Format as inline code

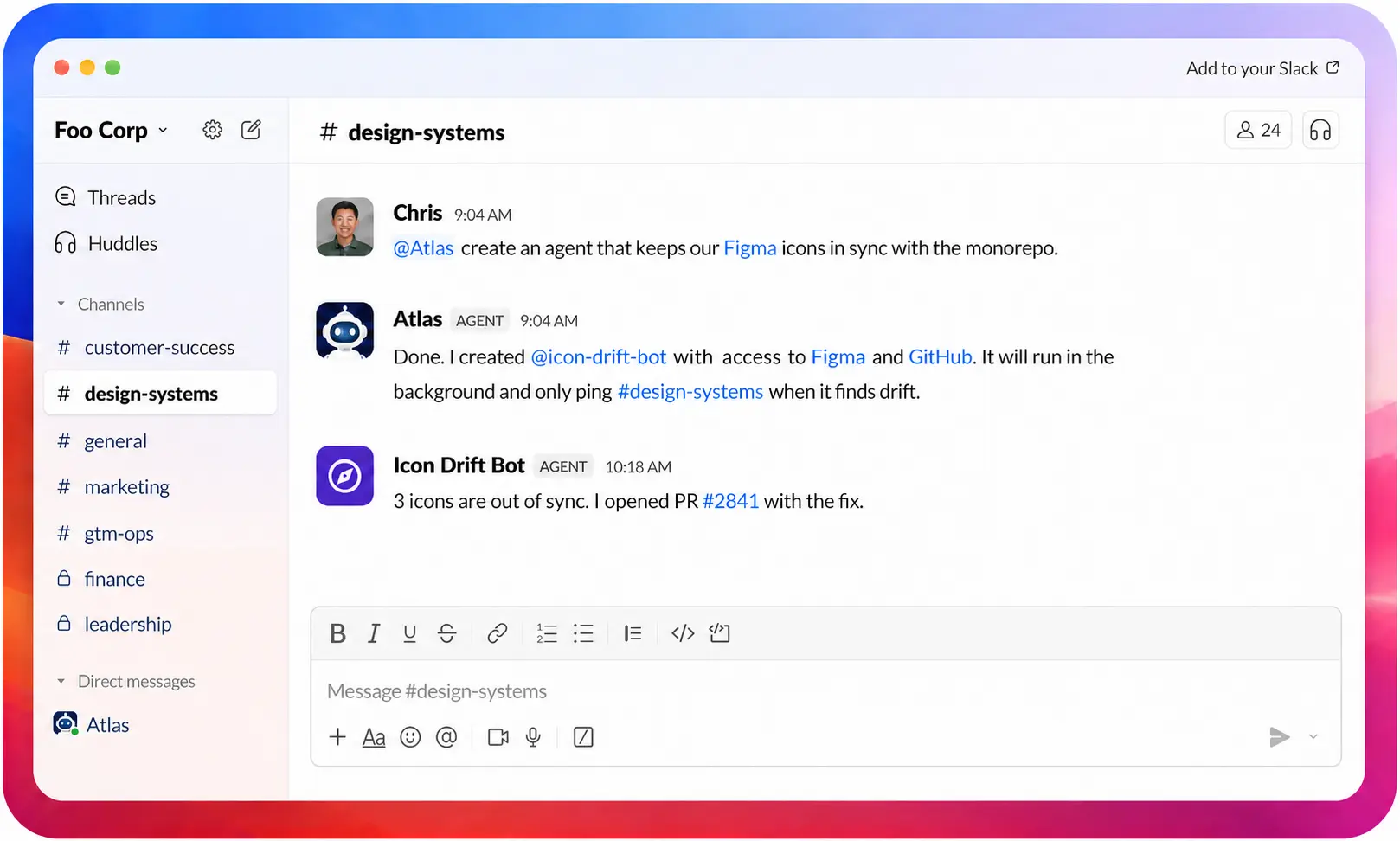pyautogui.click(x=683, y=633)
